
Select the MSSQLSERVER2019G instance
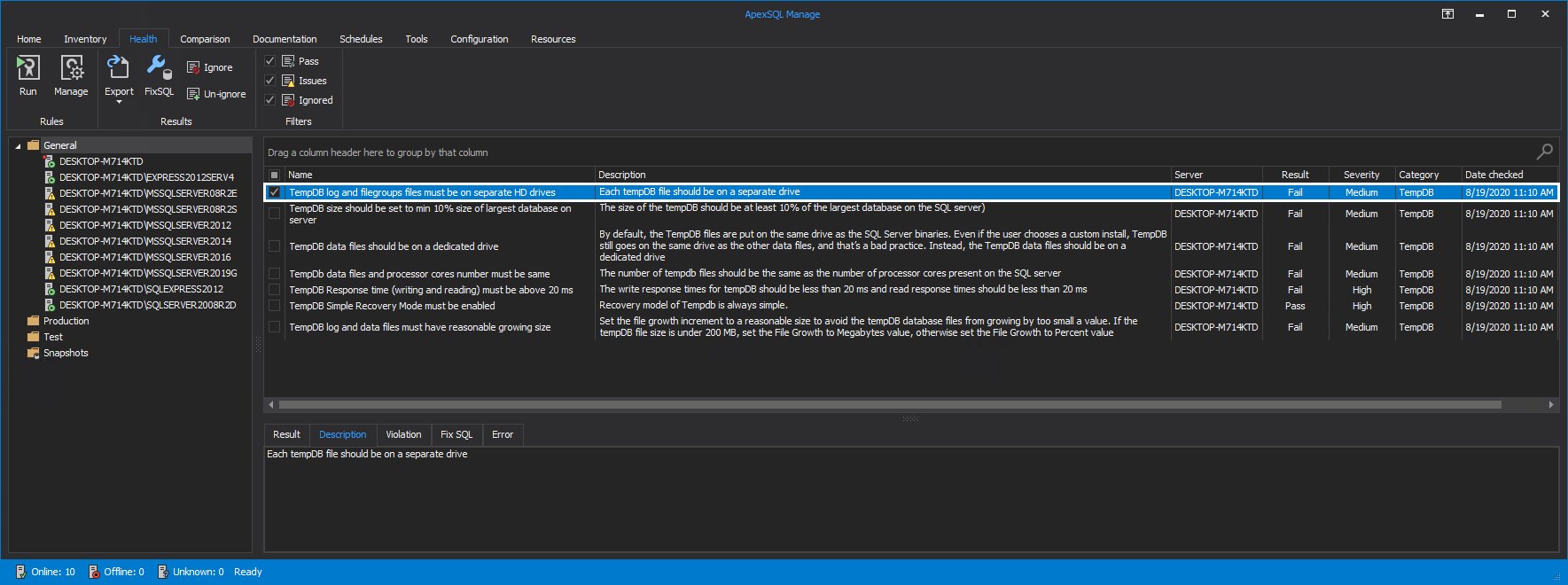point(148,273)
